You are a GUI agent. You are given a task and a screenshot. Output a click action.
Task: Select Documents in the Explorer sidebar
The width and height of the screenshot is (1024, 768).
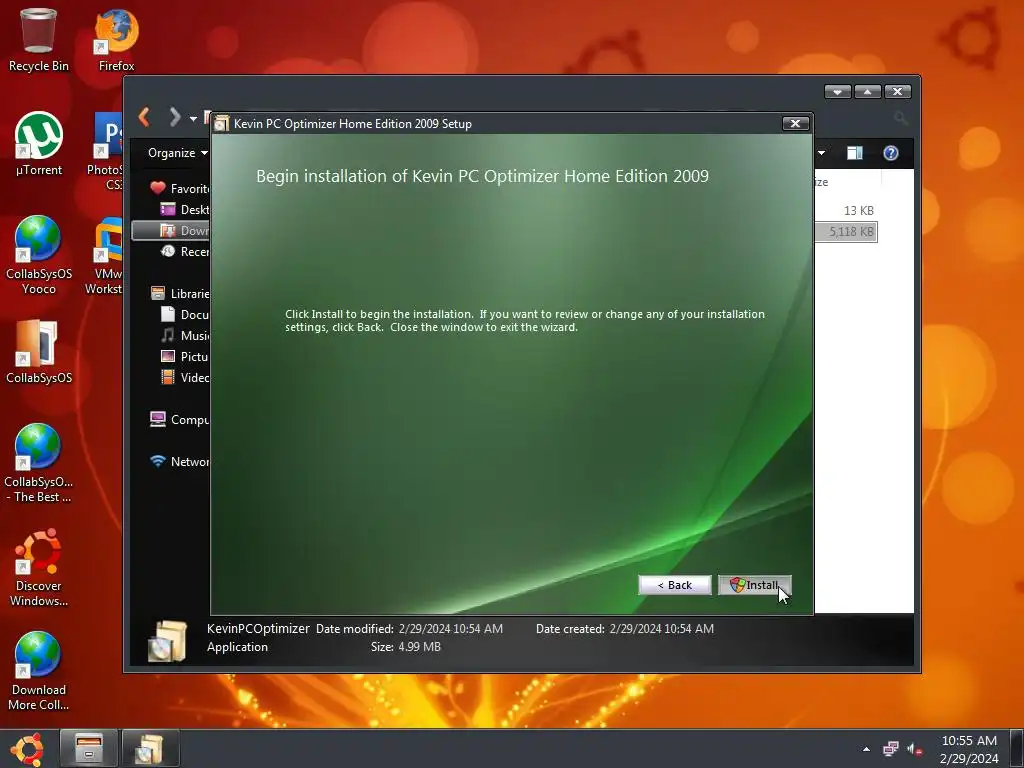185,314
